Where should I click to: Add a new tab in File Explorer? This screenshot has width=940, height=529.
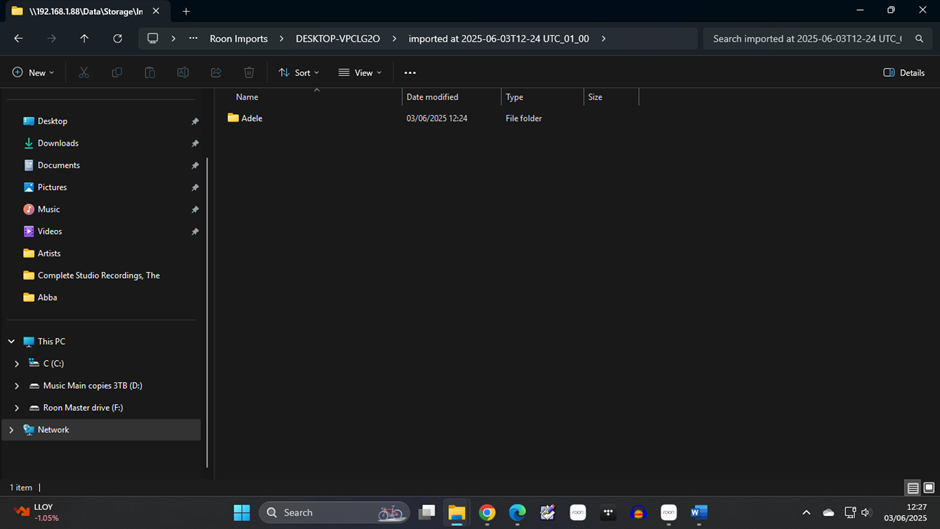pos(186,11)
